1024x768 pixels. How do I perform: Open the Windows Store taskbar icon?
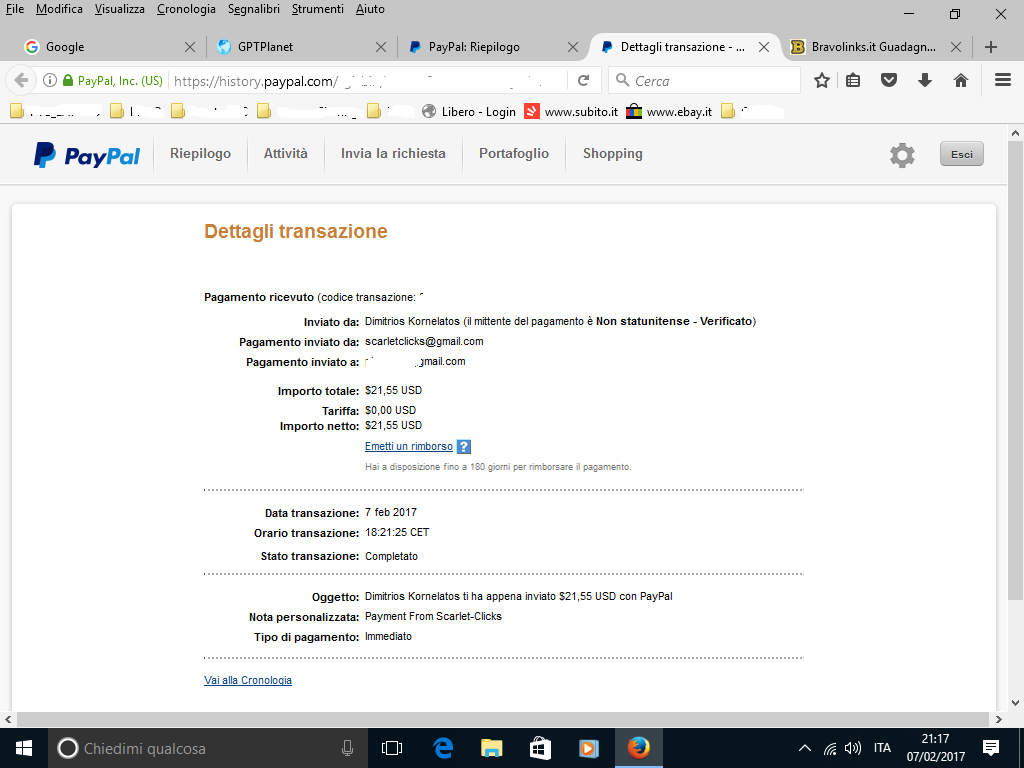[x=540, y=748]
